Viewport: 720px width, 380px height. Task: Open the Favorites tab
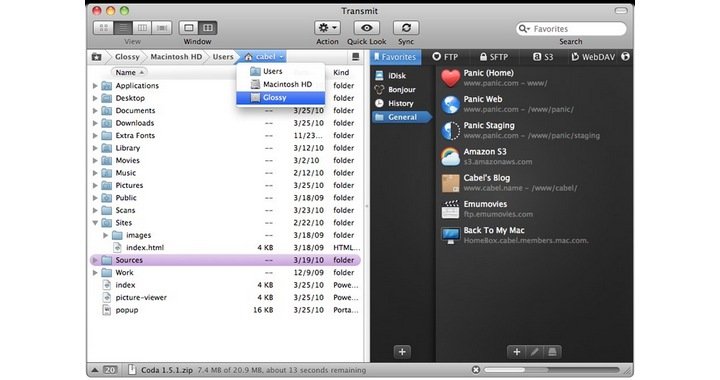tap(395, 57)
